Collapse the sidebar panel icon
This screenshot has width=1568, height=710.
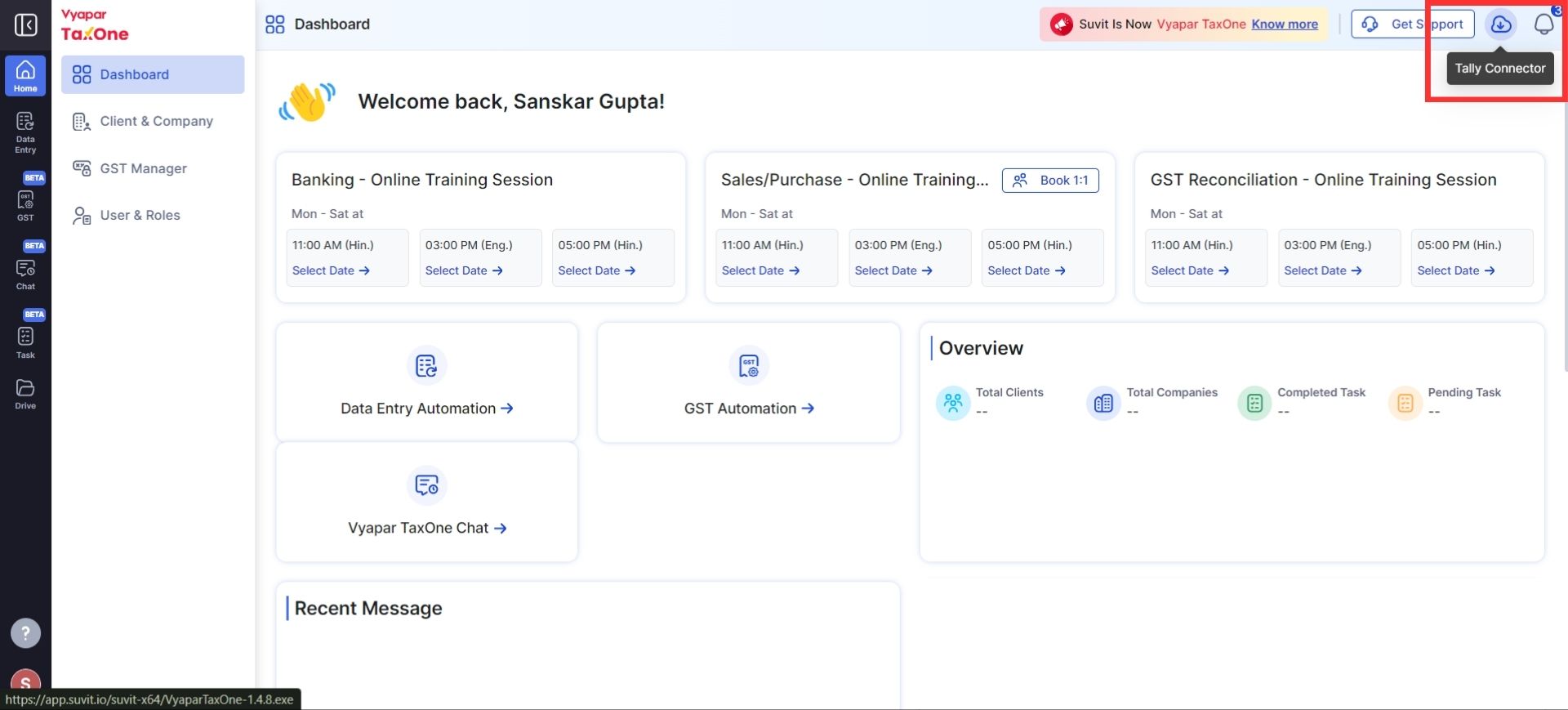[x=25, y=25]
